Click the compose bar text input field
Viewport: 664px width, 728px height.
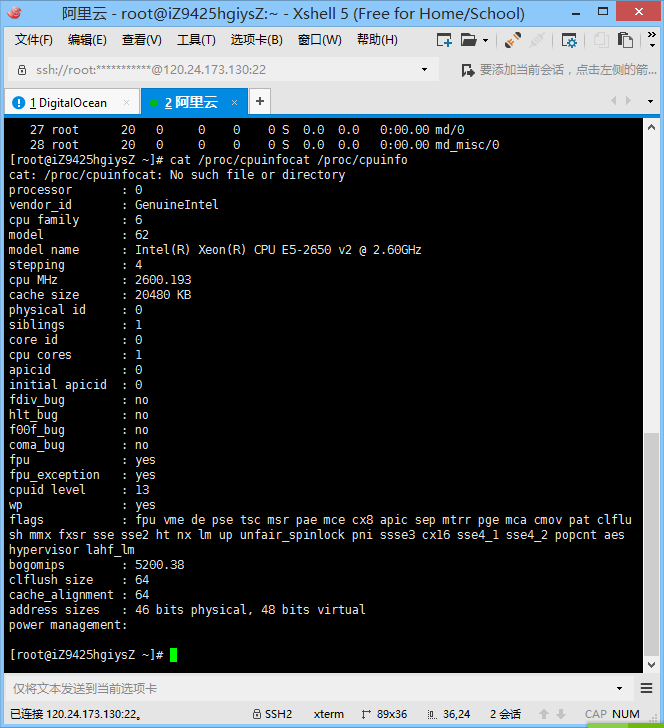309,688
